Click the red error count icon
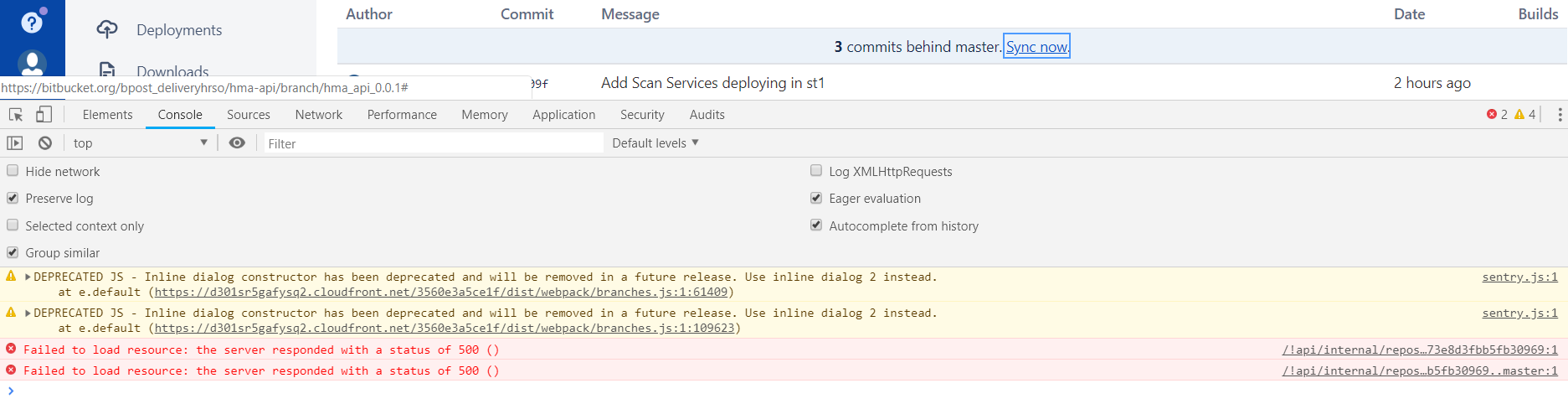 click(x=1491, y=114)
